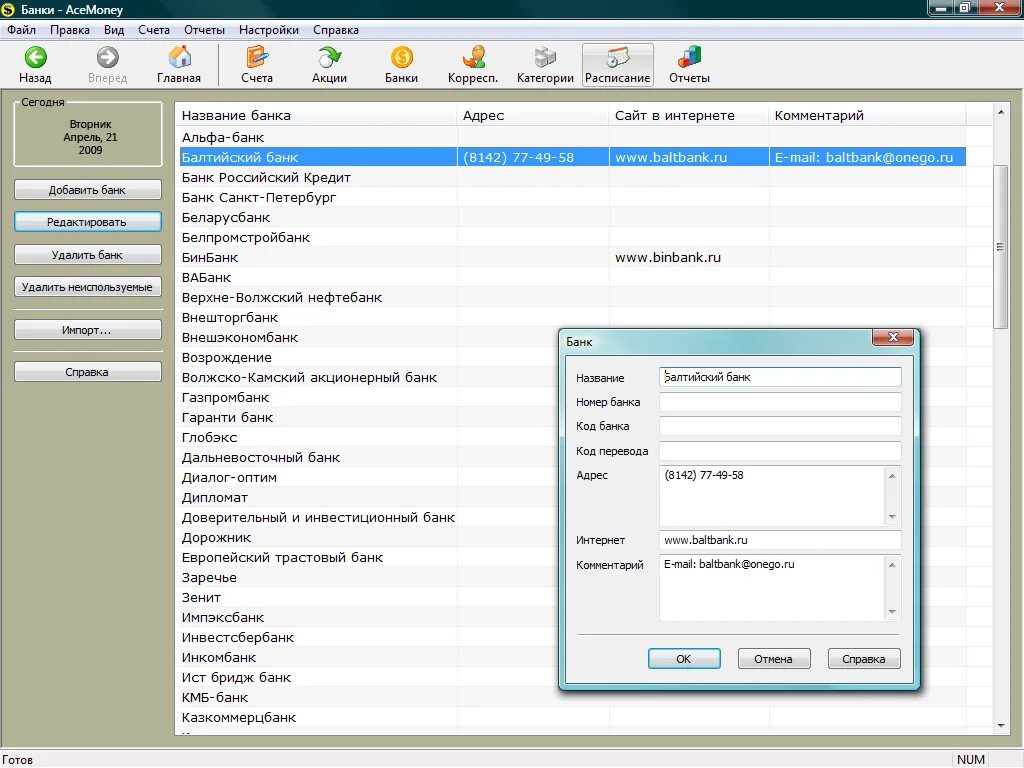Image resolution: width=1024 pixels, height=768 pixels.
Task: Open the Главная home icon
Action: click(x=179, y=57)
